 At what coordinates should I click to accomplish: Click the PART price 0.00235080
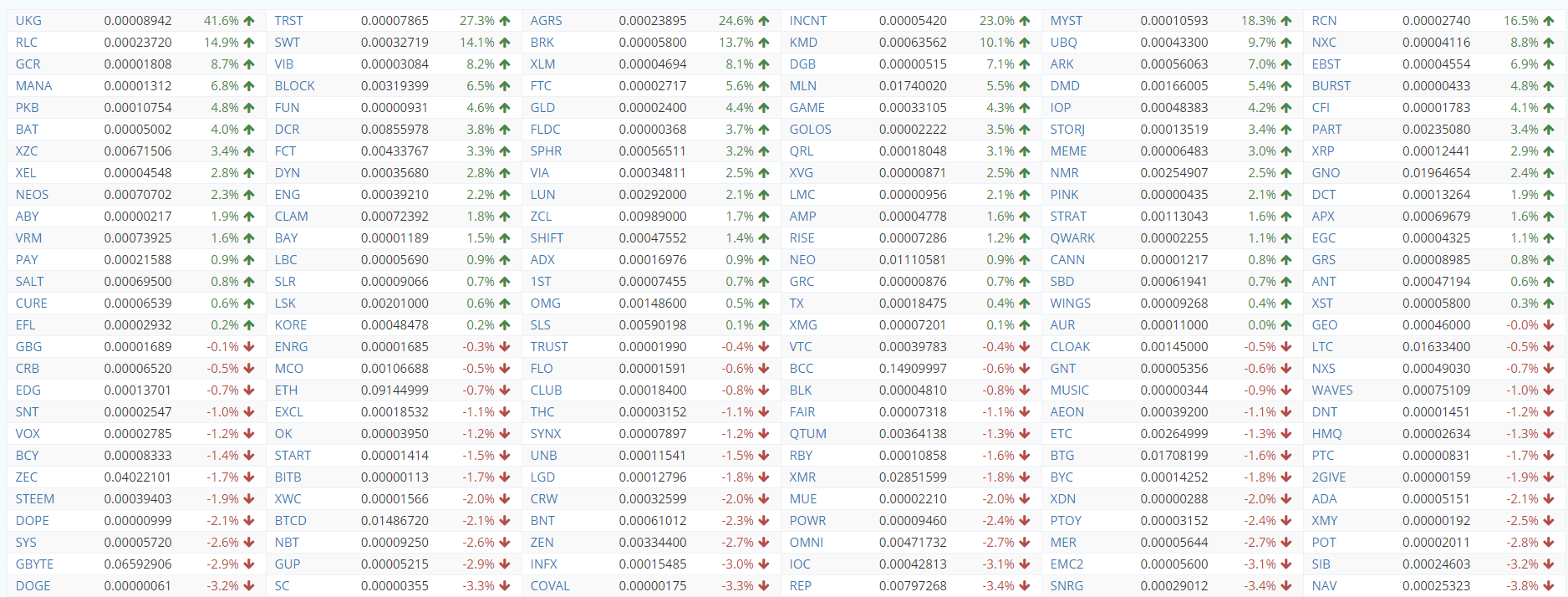click(1437, 130)
